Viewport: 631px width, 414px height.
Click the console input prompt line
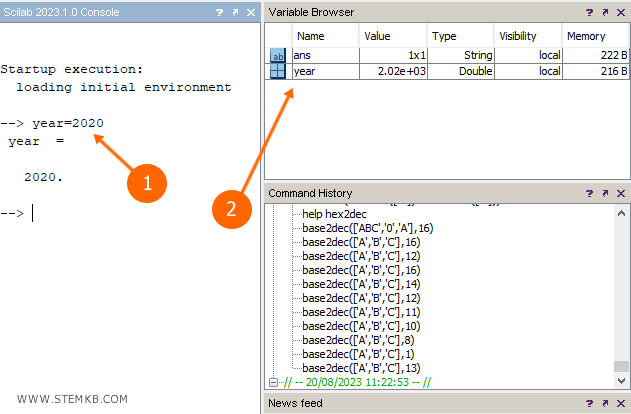(x=130, y=213)
